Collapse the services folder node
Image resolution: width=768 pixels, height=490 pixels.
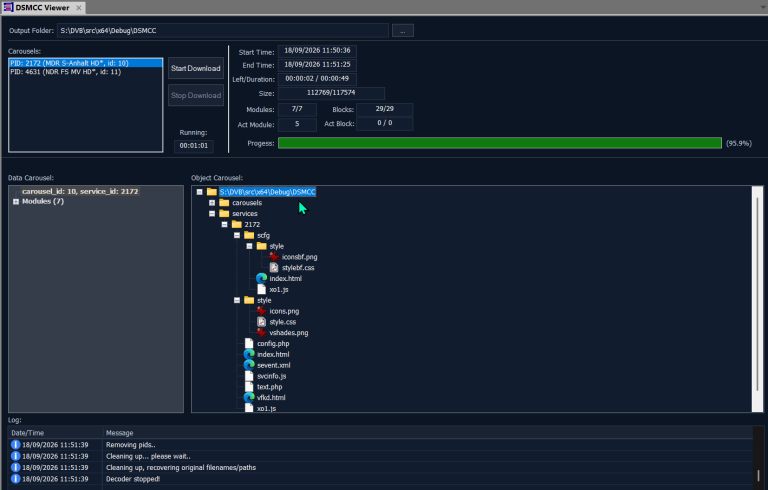click(x=212, y=213)
